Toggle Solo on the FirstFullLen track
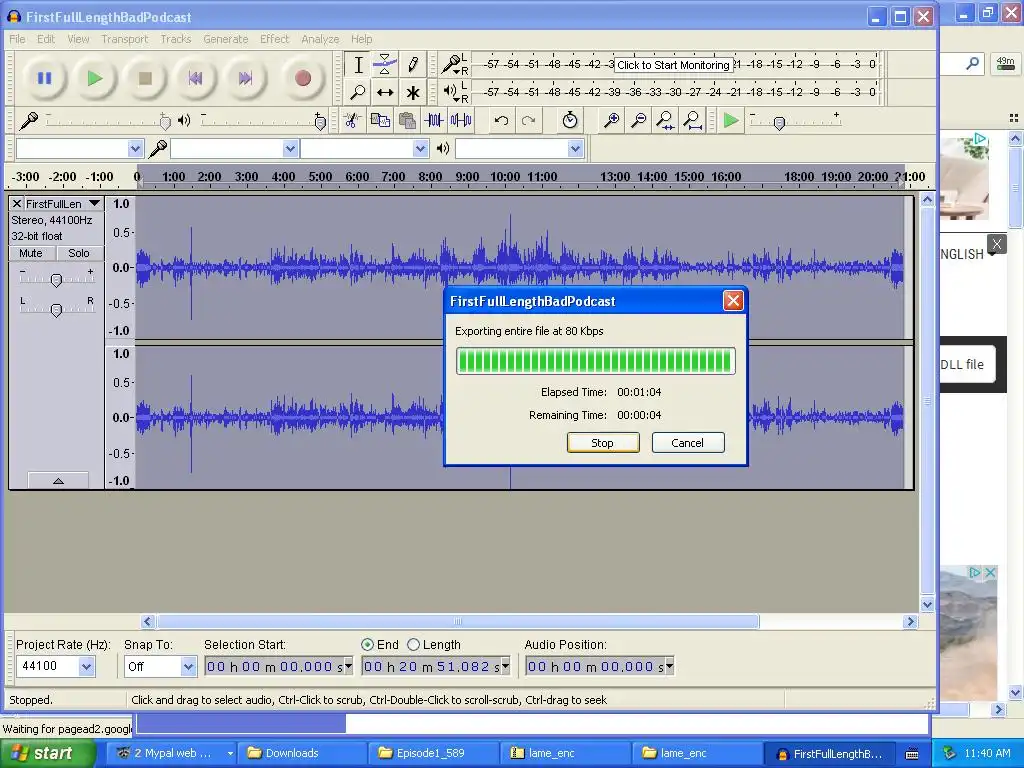This screenshot has width=1024, height=768. point(78,253)
